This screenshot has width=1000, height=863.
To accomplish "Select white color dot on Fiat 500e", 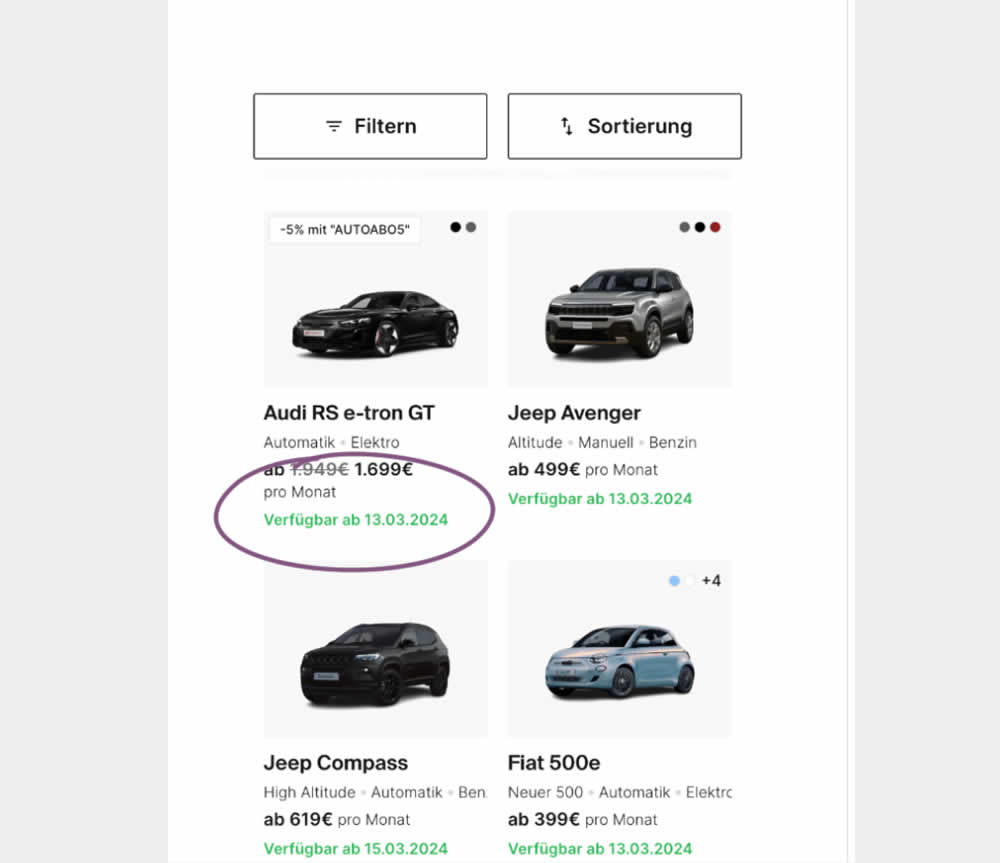I will tap(689, 580).
